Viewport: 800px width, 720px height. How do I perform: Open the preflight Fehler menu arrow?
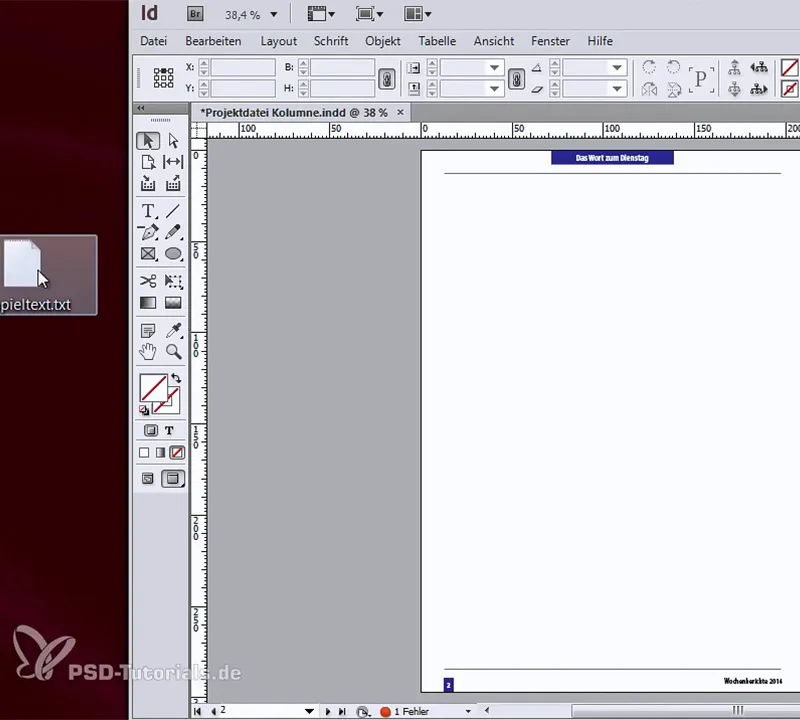pos(468,711)
